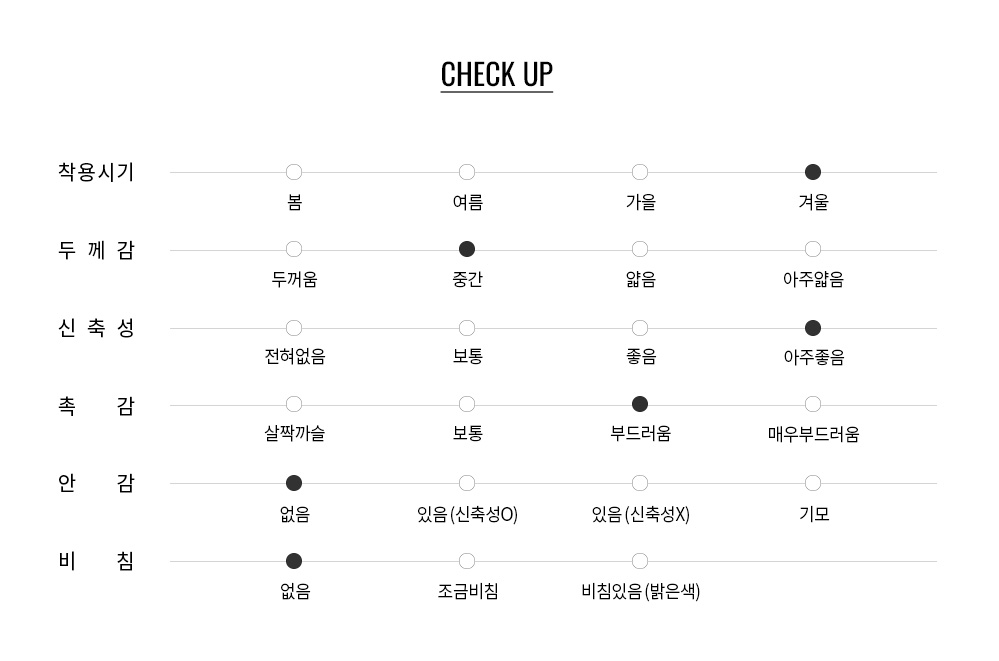Select 살짝까슬 texture option
This screenshot has width=999, height=661.
[294, 404]
